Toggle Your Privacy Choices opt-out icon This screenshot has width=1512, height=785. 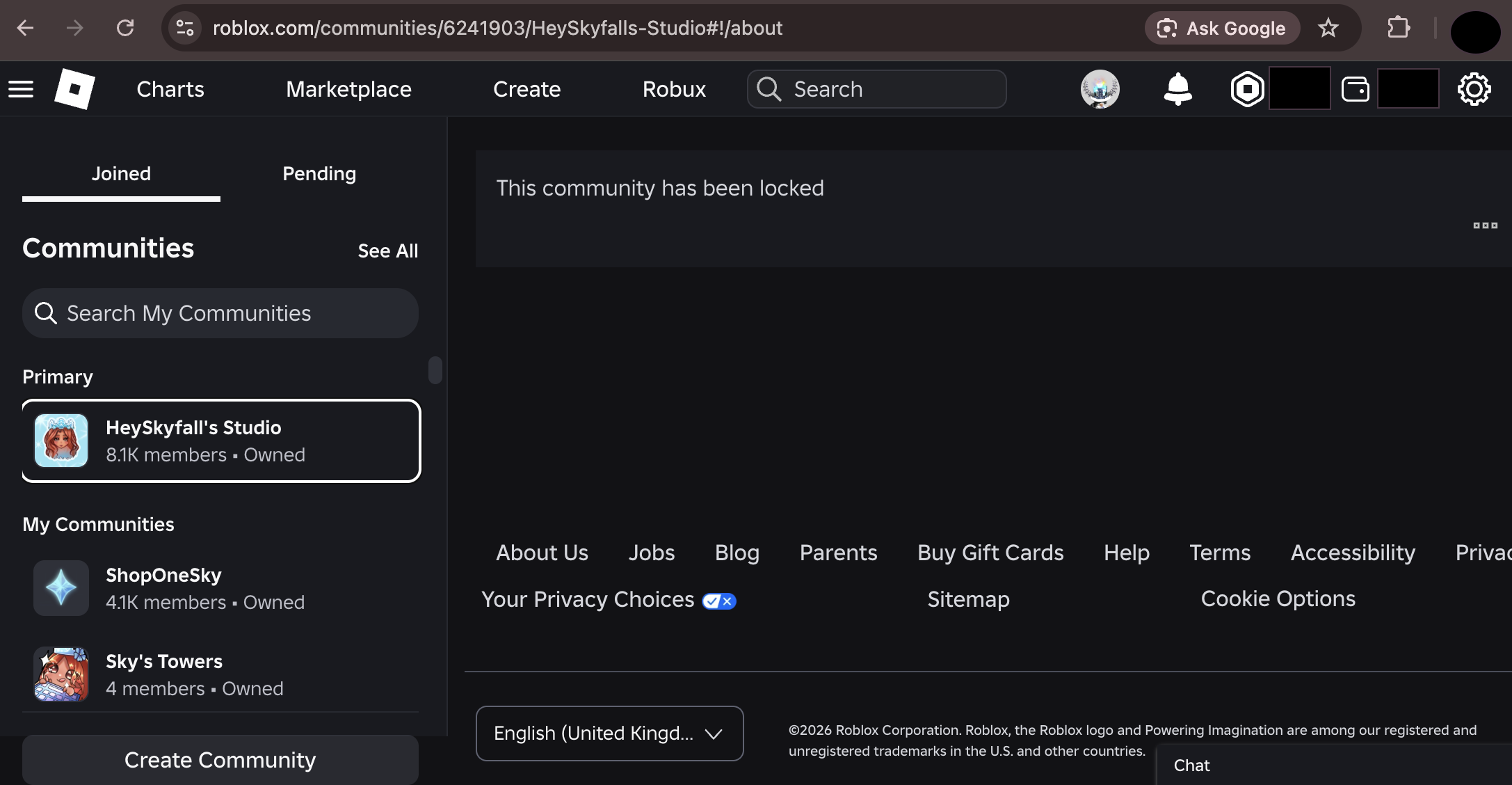tap(719, 601)
